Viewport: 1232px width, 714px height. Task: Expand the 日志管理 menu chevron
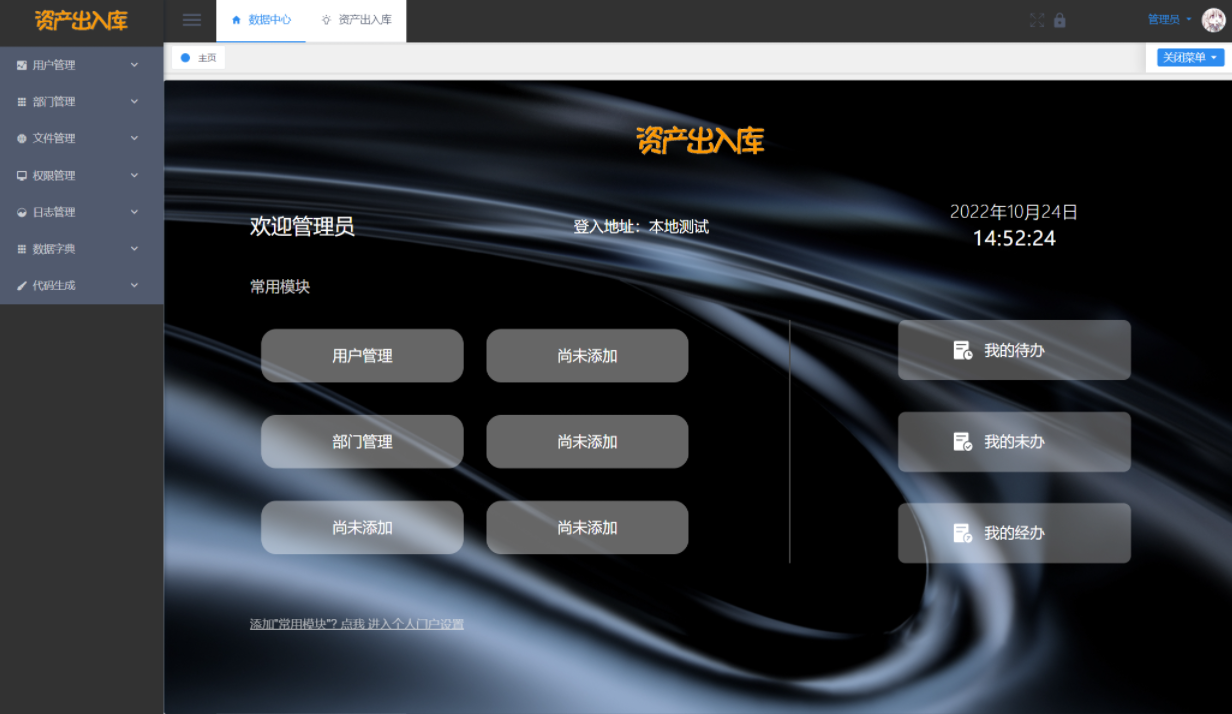pyautogui.click(x=134, y=212)
